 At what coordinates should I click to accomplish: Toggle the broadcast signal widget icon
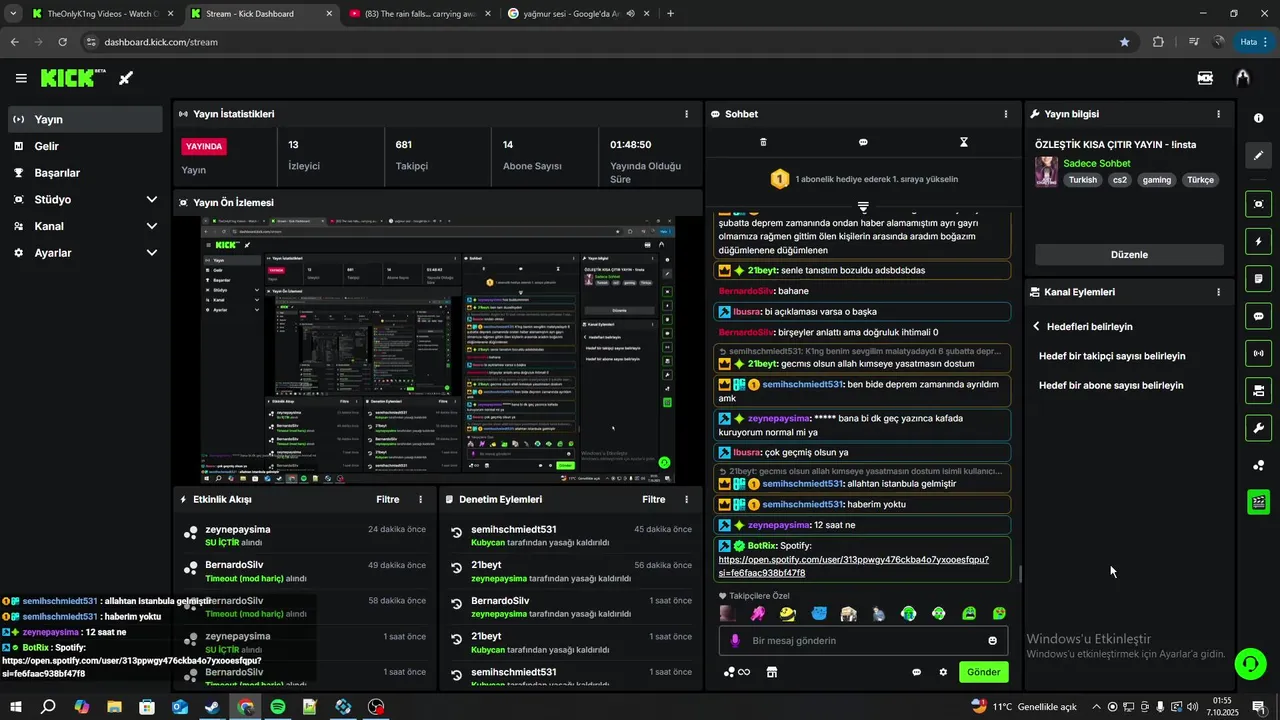click(1258, 353)
